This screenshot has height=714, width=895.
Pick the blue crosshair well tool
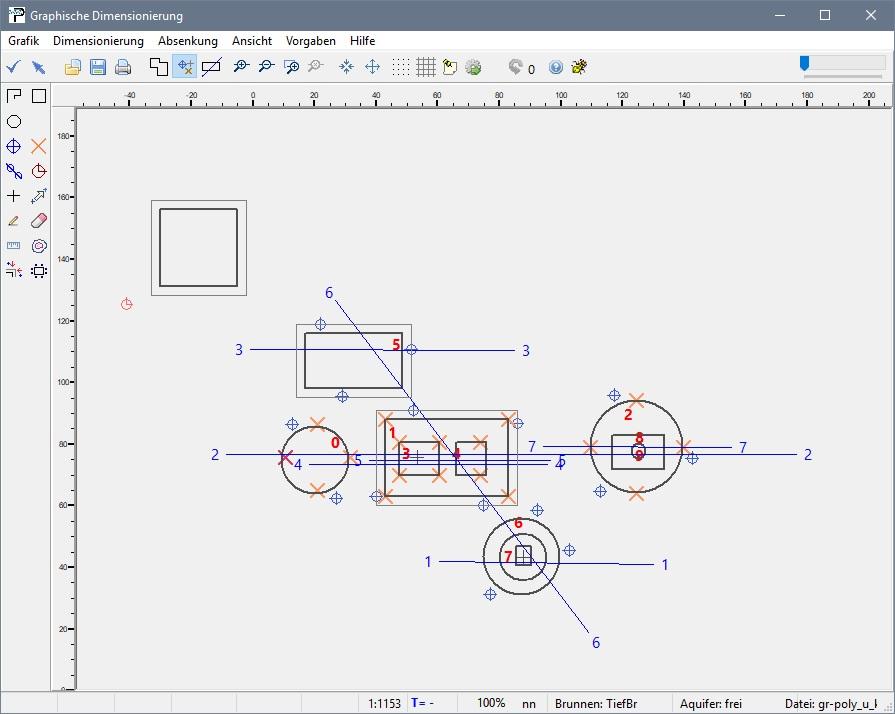[14, 146]
